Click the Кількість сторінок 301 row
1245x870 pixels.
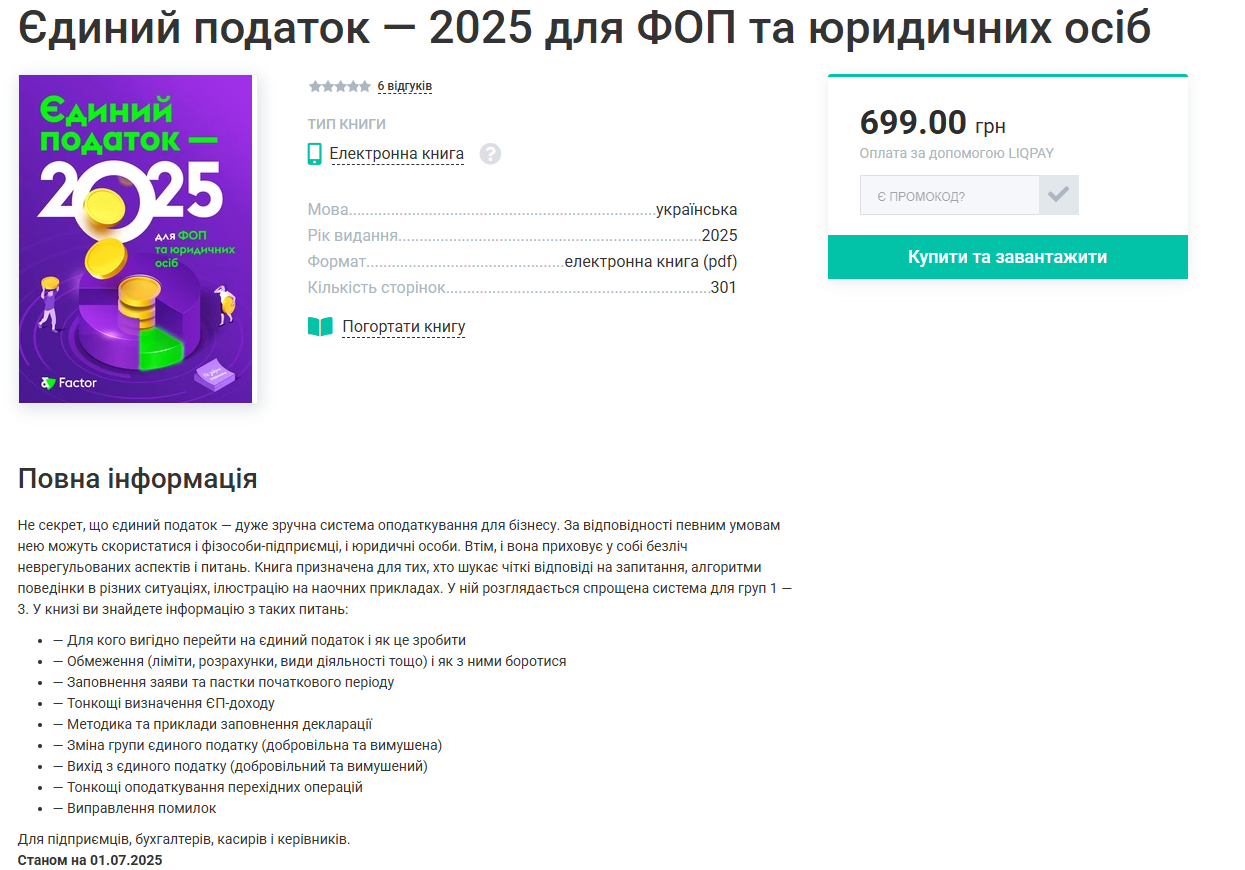pos(522,288)
